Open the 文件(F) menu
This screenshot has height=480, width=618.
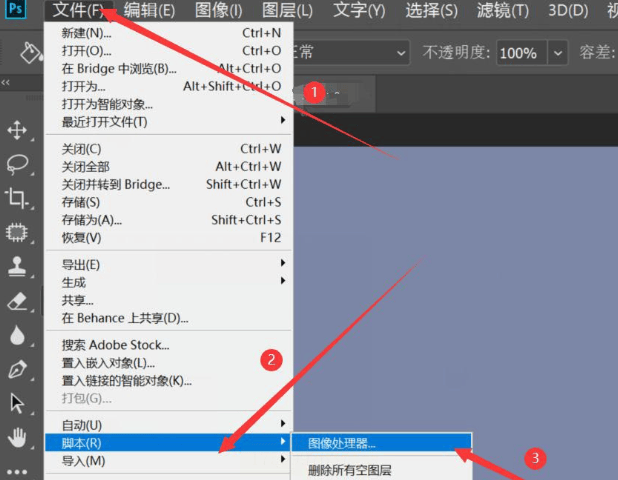pos(79,10)
